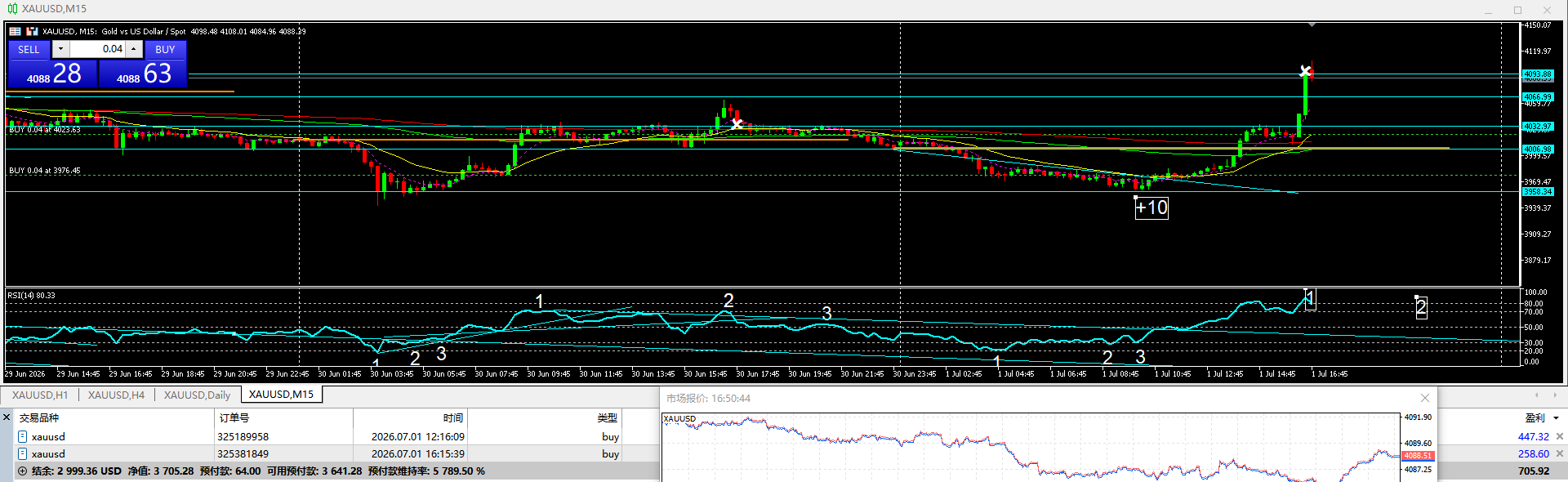Switch to the XAUUSD,H1 chart tab
This screenshot has height=482, width=1568.
click(x=40, y=395)
